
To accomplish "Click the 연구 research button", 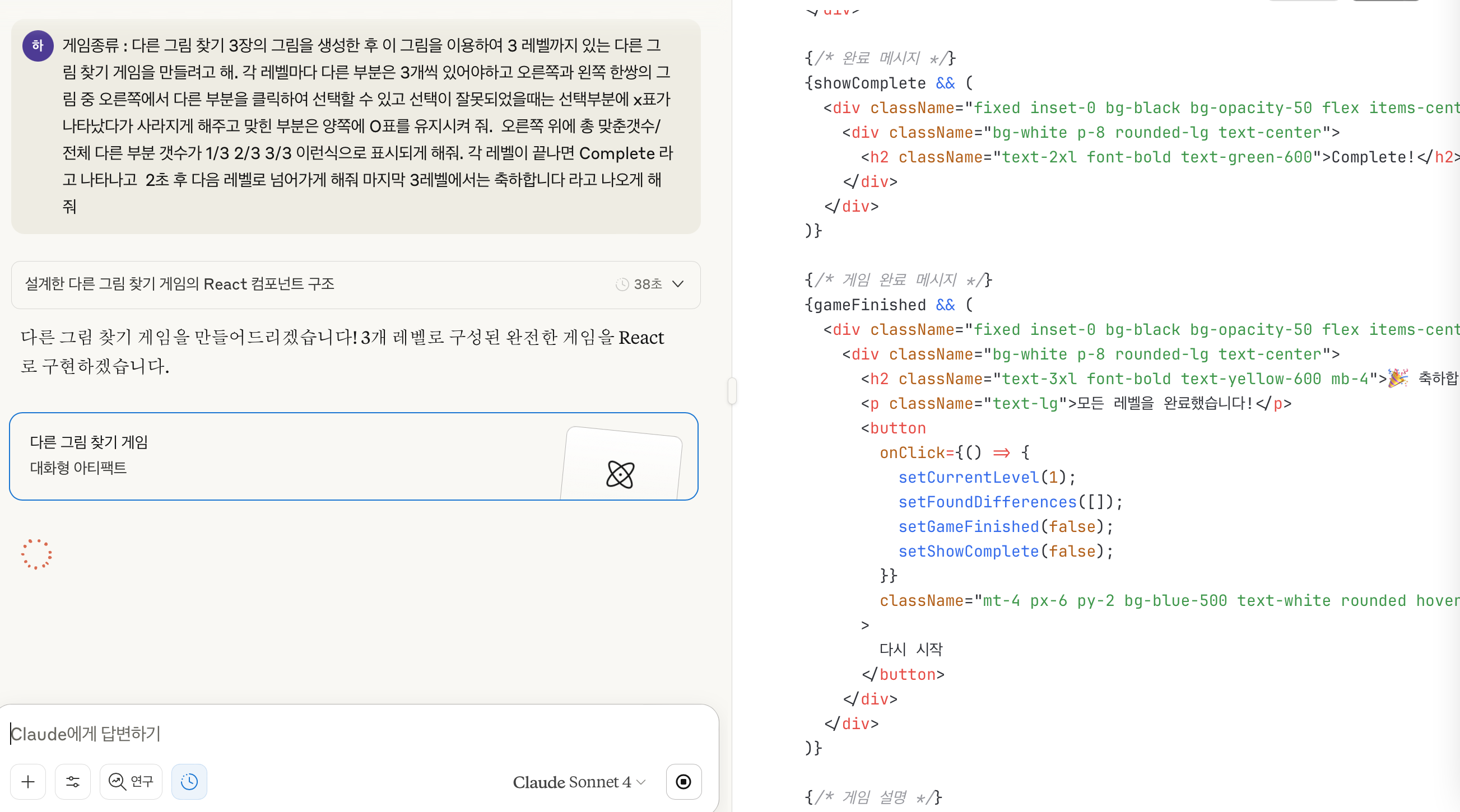I will [x=131, y=782].
